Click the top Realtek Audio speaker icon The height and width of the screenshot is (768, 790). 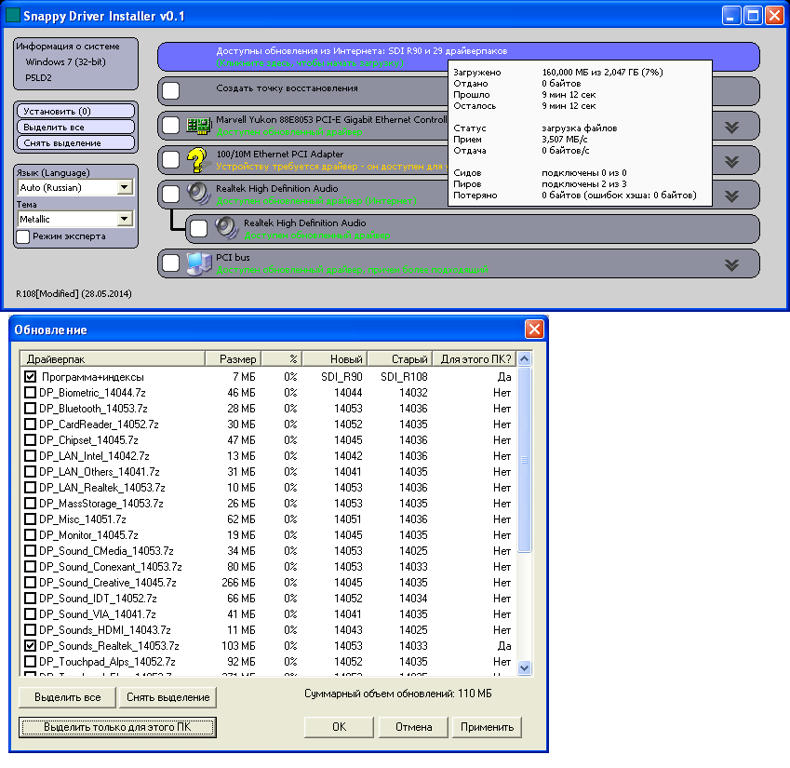[x=199, y=194]
